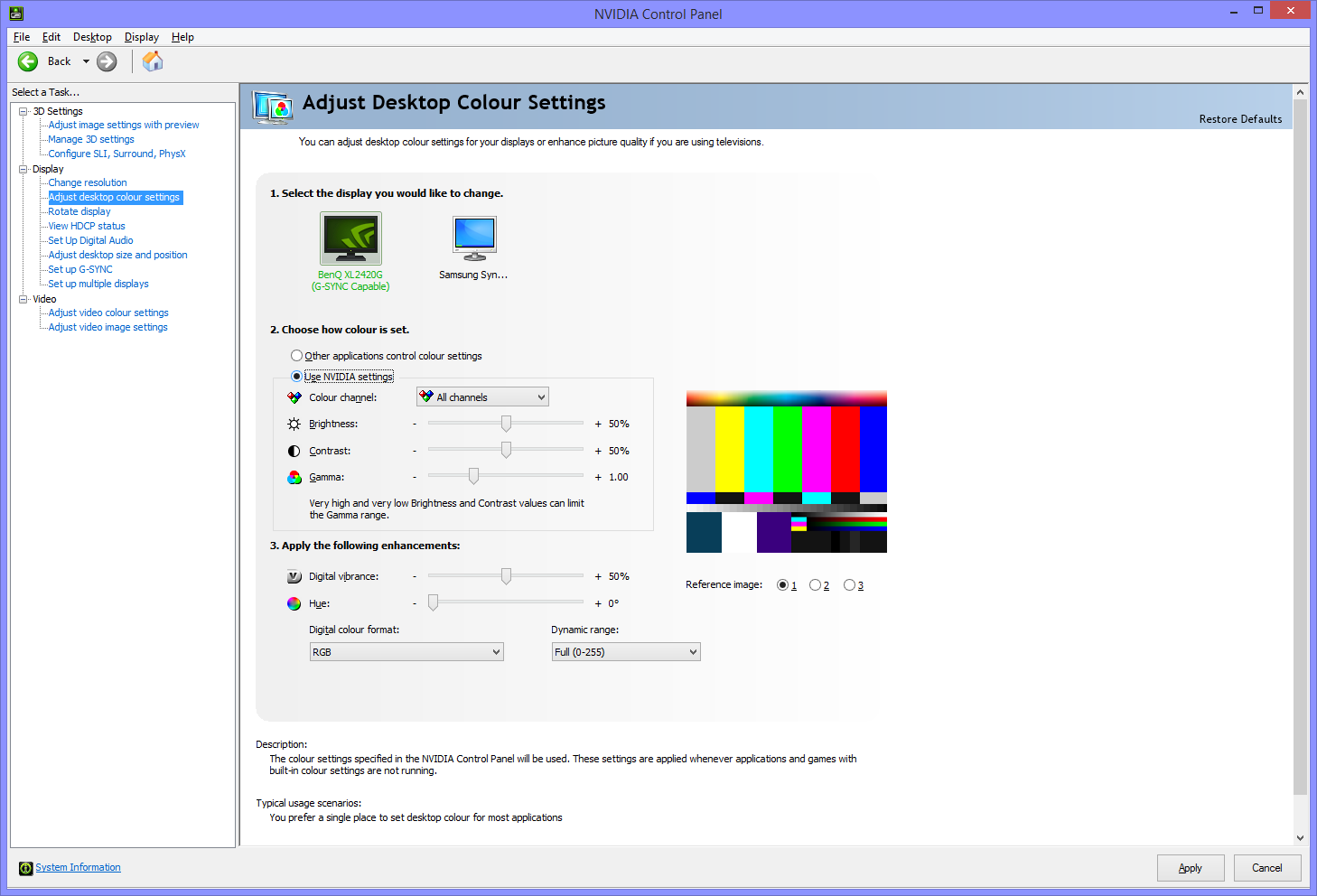1317x896 pixels.
Task: Click the Brightness sun icon
Action: point(294,423)
